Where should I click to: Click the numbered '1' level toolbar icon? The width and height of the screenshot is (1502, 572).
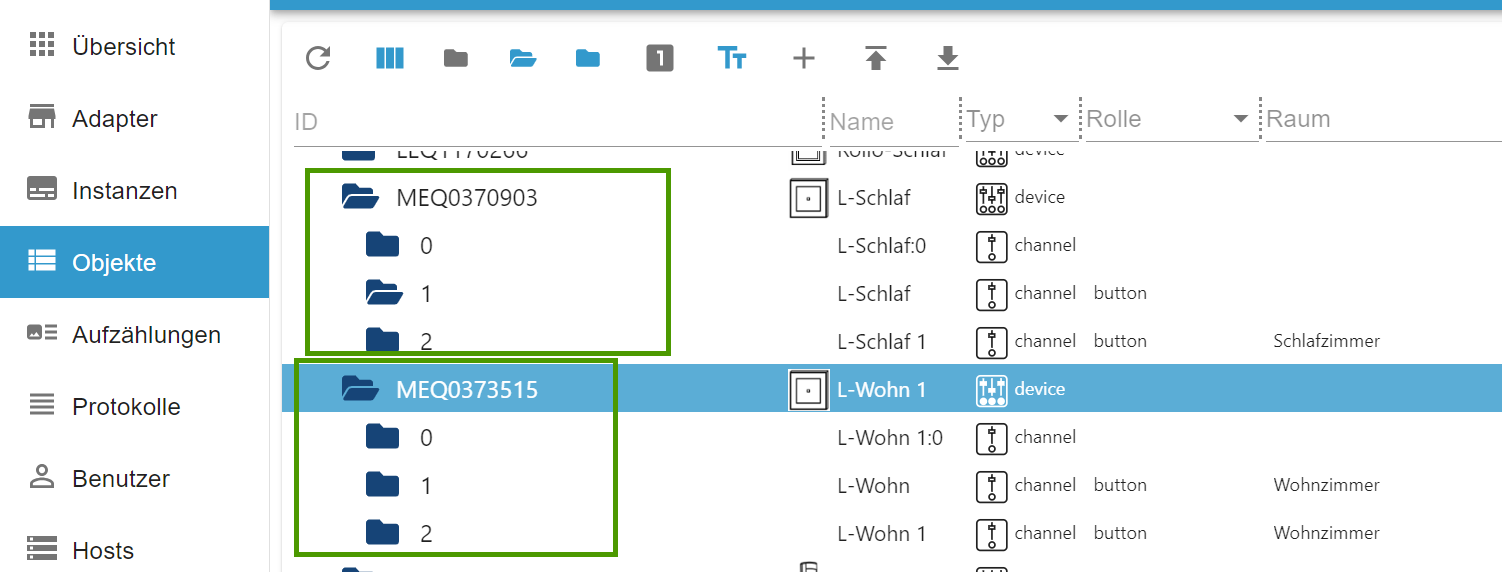coord(660,58)
